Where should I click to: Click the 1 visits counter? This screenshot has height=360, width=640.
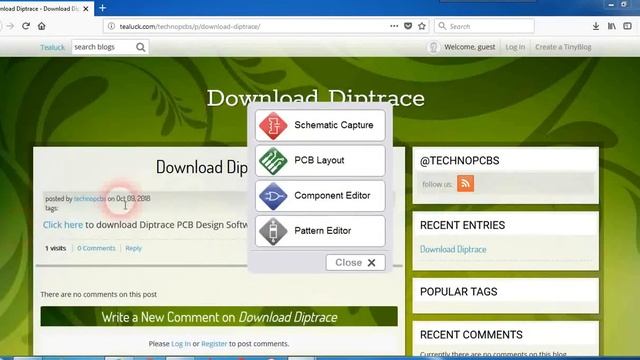56,248
